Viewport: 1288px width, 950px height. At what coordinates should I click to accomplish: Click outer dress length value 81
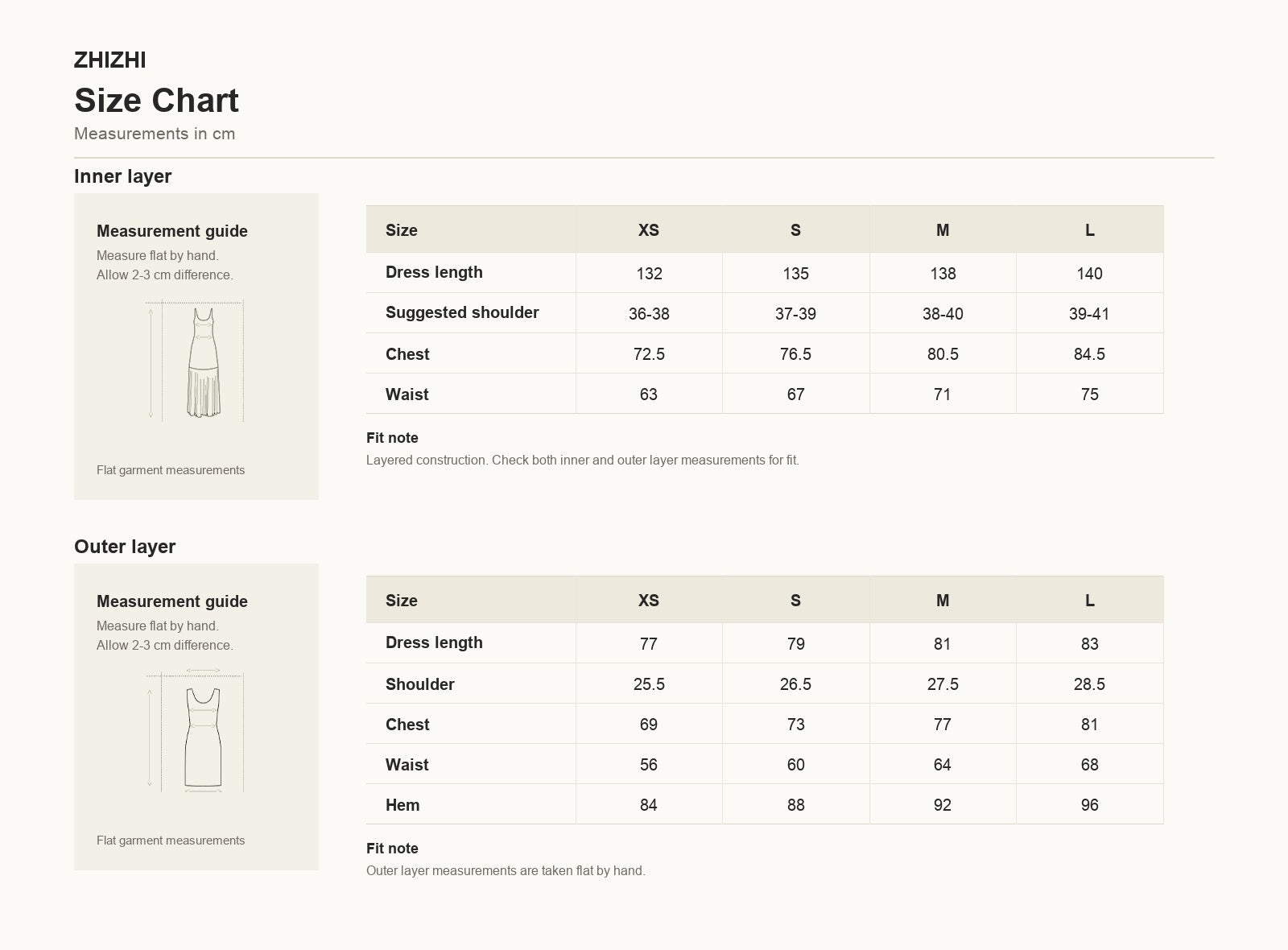click(943, 644)
